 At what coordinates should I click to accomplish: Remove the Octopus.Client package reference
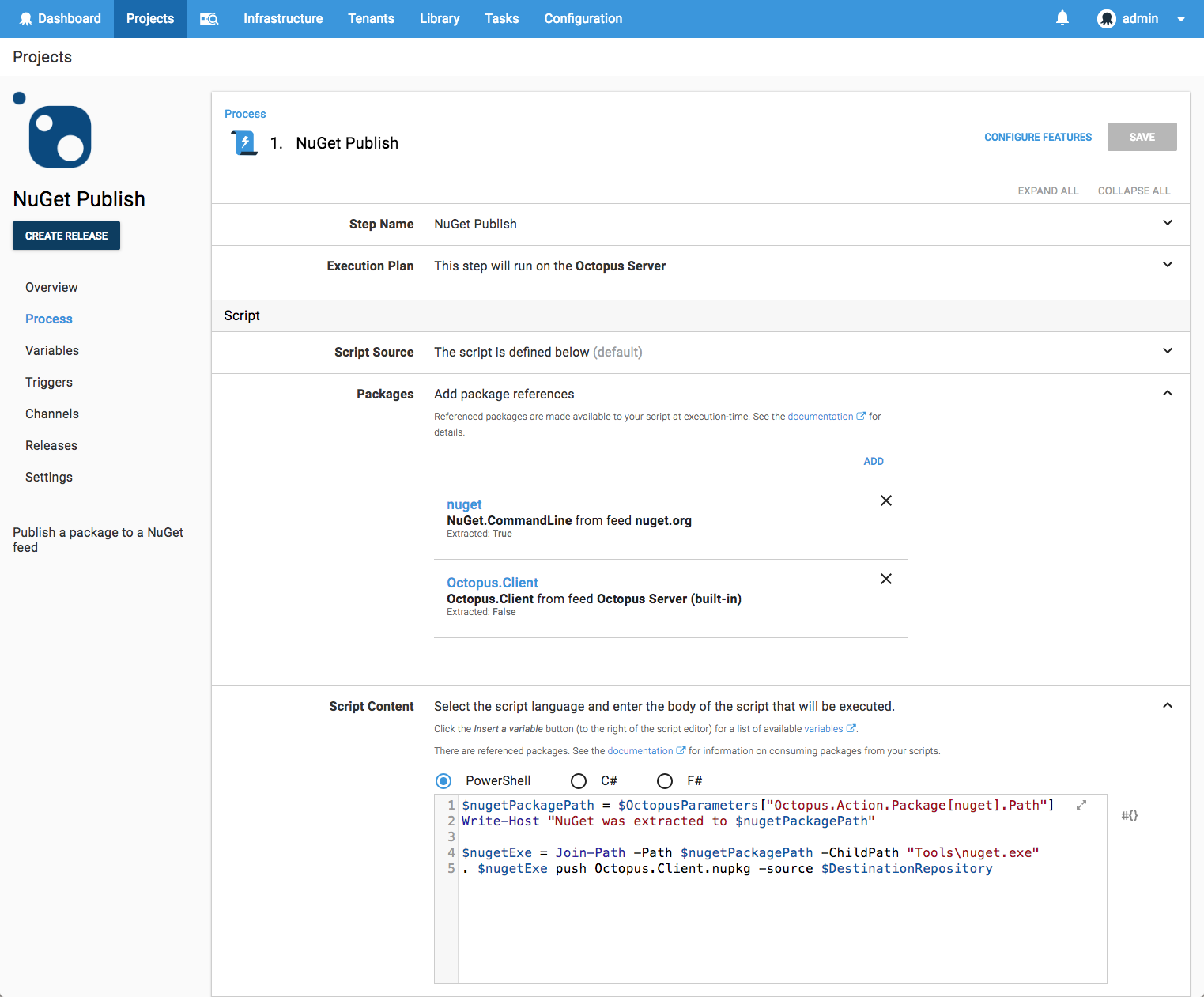885,579
